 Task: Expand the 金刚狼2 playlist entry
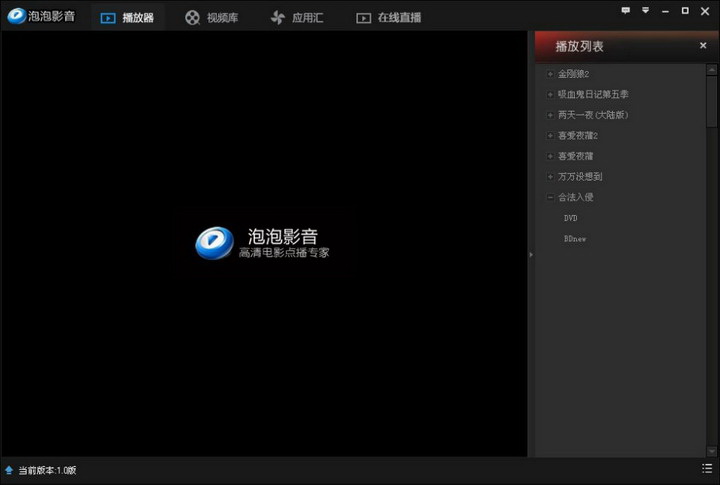point(550,74)
